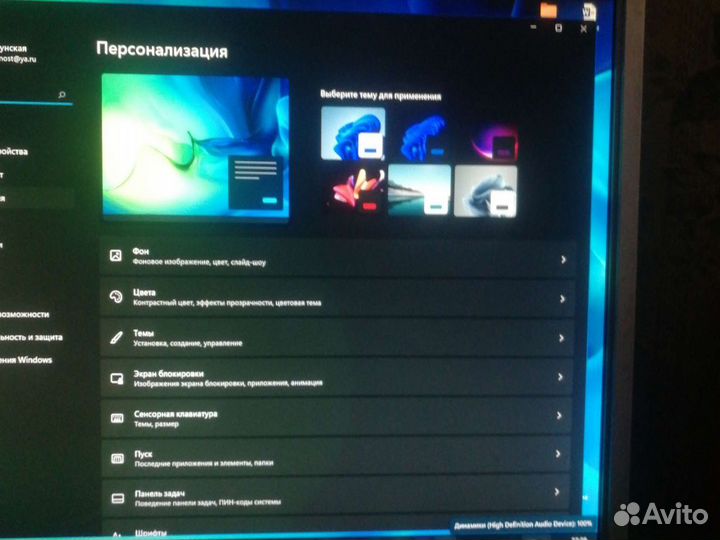The image size is (720, 540).
Task: Open the Панель задач settings row
Action: tap(336, 497)
